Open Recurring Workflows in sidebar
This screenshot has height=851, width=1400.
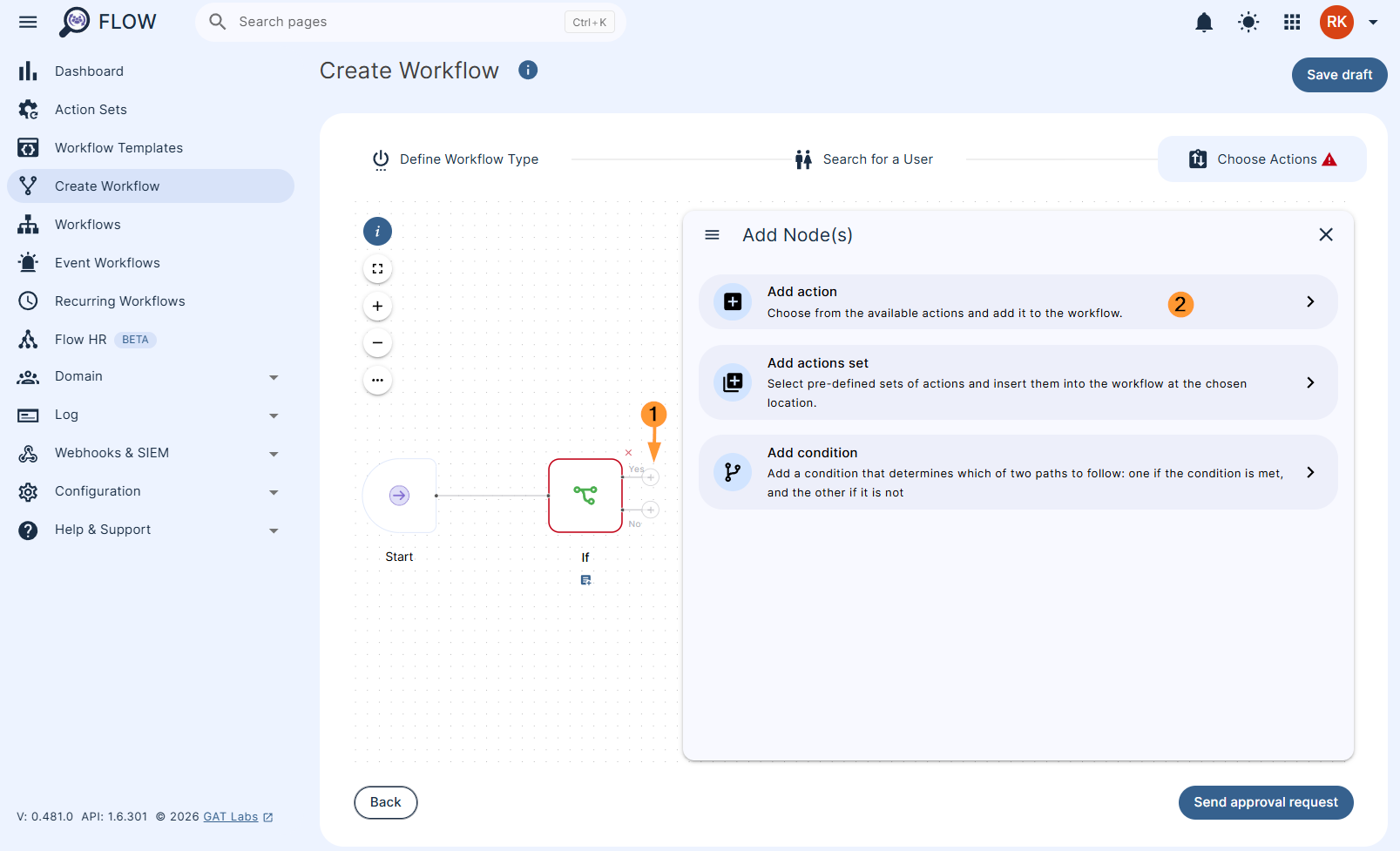point(151,301)
